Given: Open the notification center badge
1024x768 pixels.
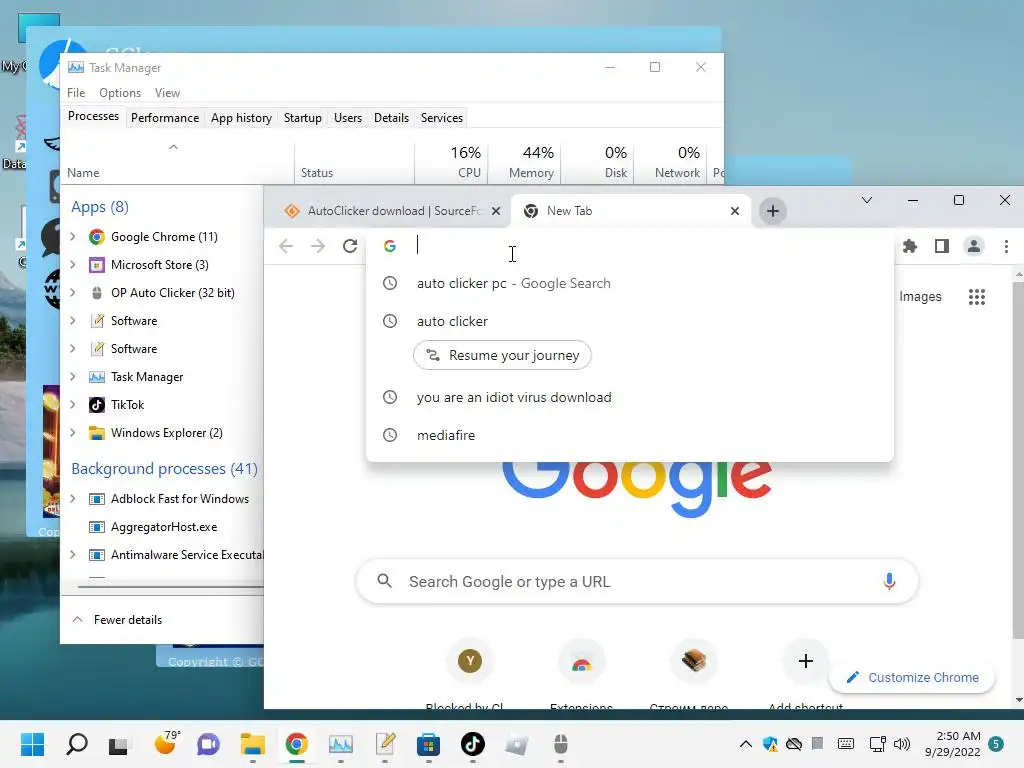Looking at the screenshot, I should point(996,744).
